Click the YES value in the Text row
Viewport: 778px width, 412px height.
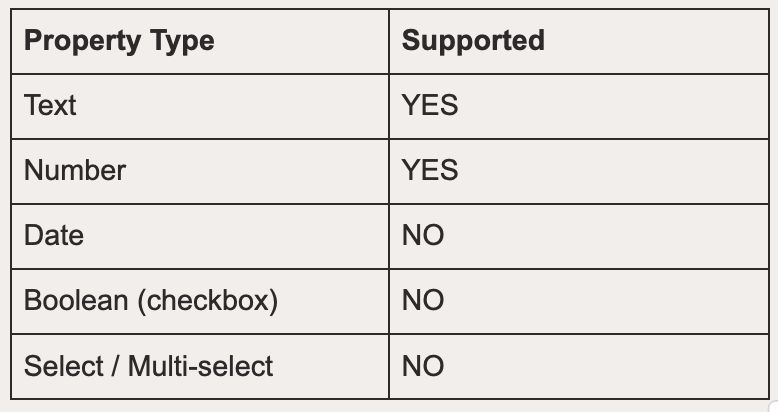430,105
